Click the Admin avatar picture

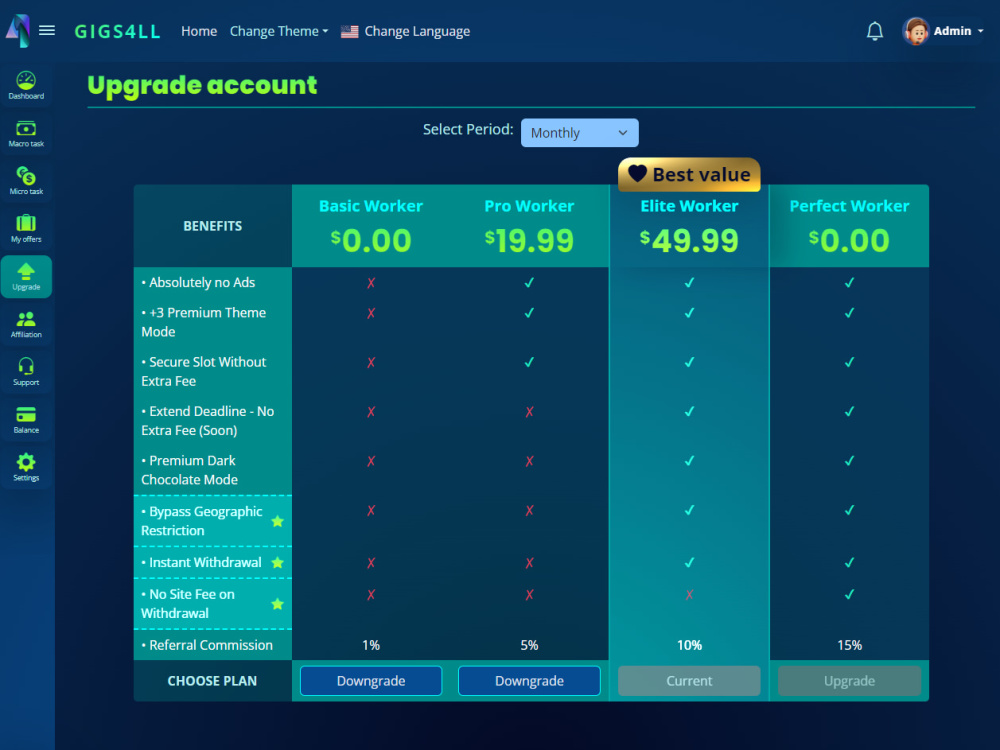916,31
